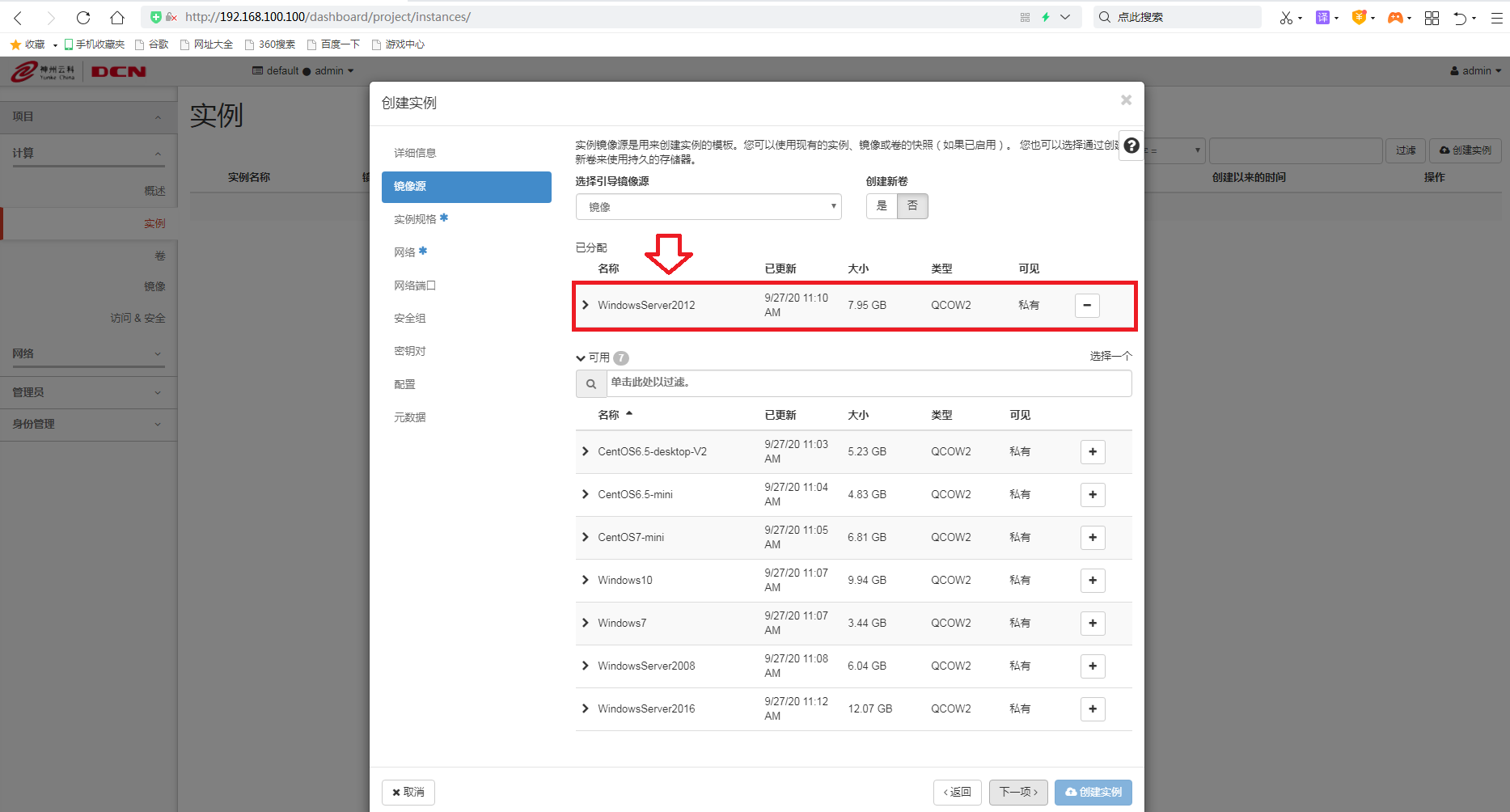
Task: Add Windows10 image with plus icon
Action: 1093,580
